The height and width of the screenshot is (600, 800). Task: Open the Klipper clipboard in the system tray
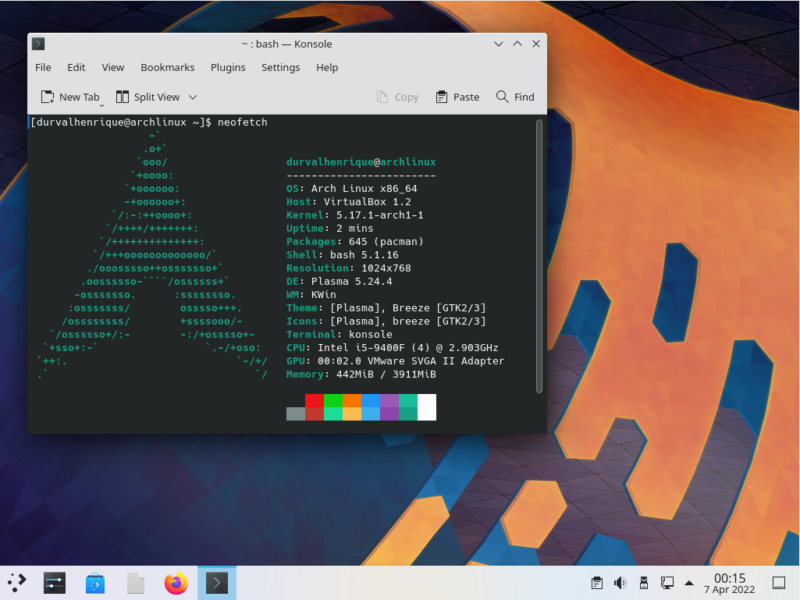[x=596, y=583]
